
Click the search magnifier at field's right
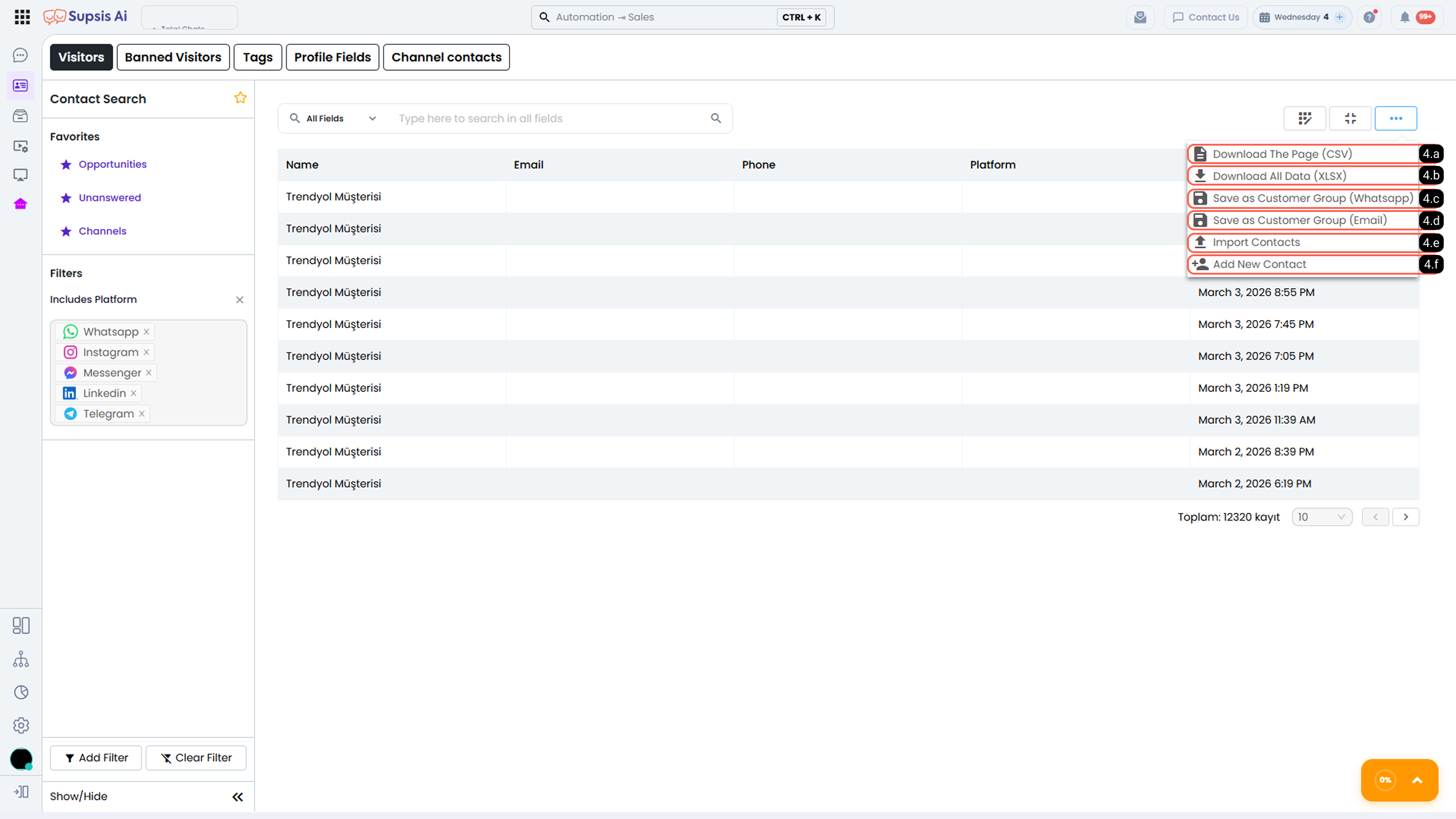pyautogui.click(x=716, y=119)
